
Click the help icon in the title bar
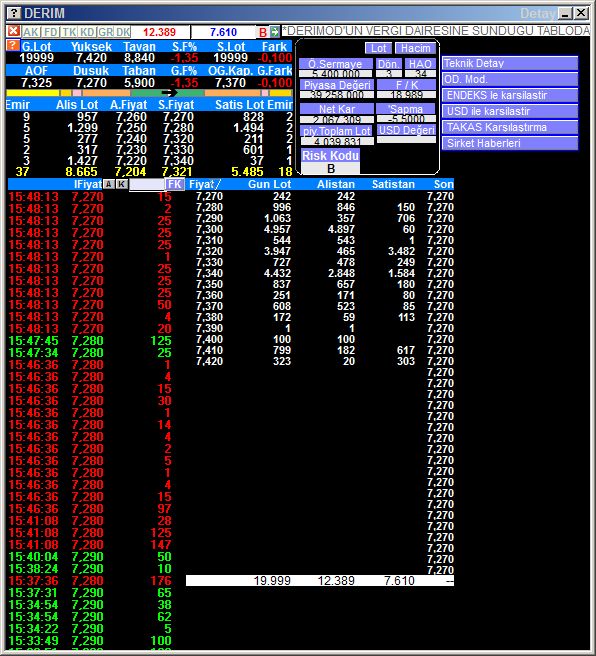tap(14, 13)
